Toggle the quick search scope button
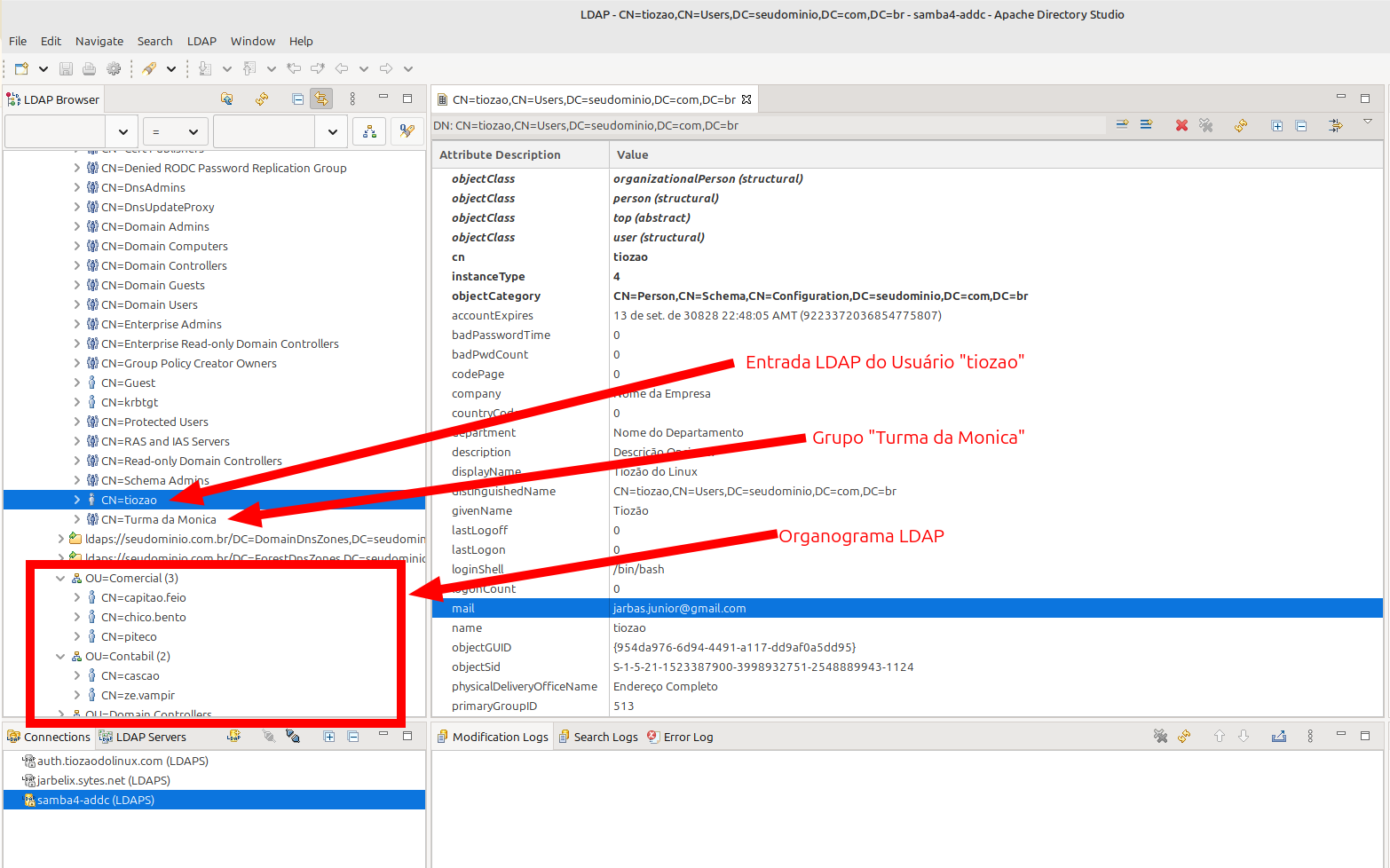 (369, 131)
